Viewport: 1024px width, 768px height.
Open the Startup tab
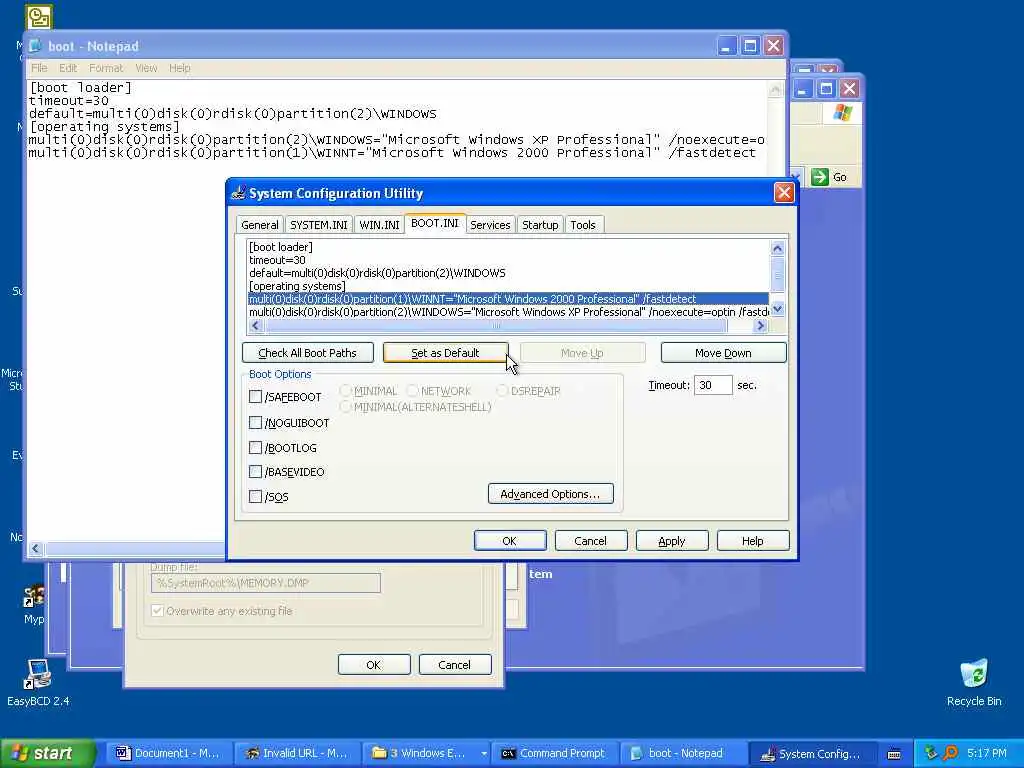[539, 225]
